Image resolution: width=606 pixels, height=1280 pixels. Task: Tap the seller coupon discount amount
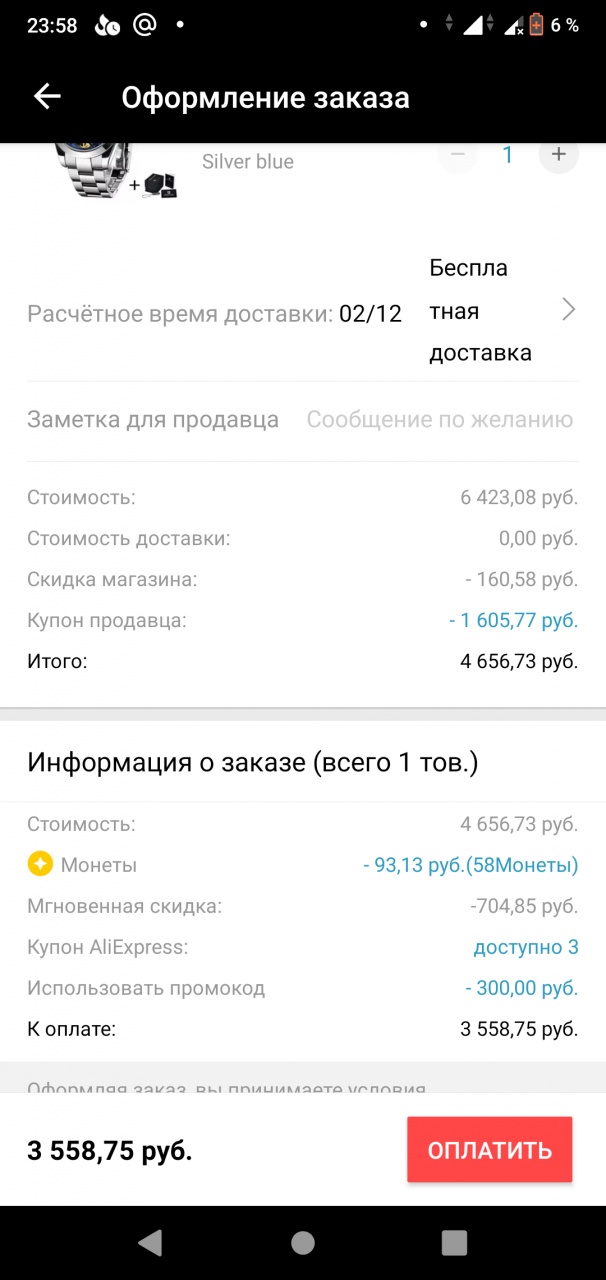click(x=513, y=620)
